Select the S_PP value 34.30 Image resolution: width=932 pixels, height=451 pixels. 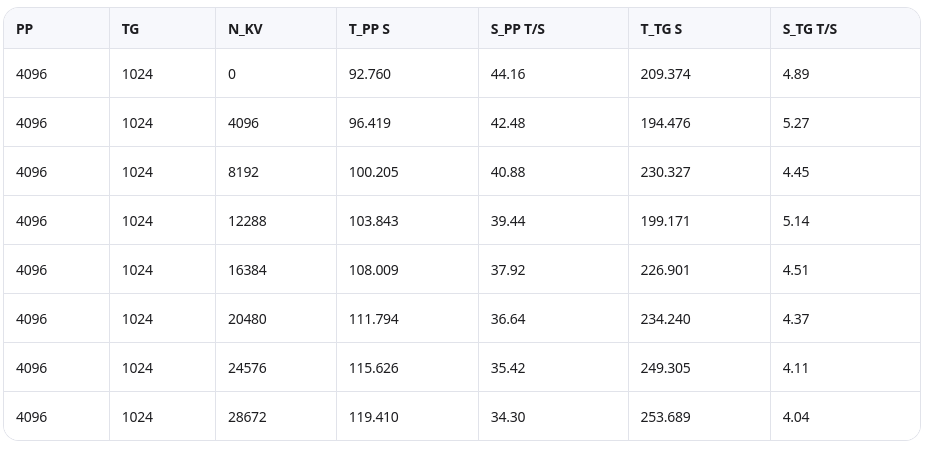[x=508, y=417]
